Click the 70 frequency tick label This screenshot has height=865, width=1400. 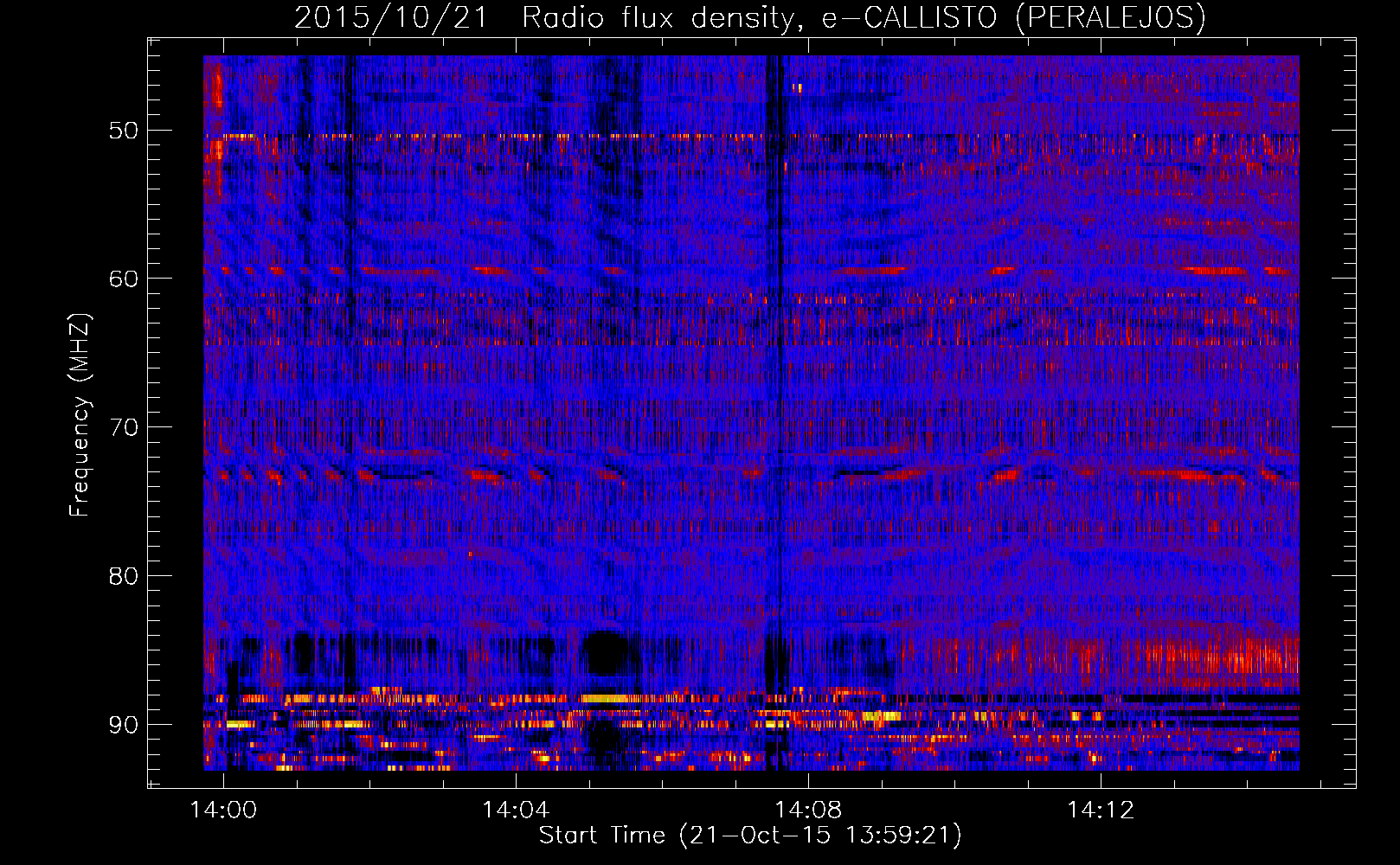pyautogui.click(x=123, y=427)
